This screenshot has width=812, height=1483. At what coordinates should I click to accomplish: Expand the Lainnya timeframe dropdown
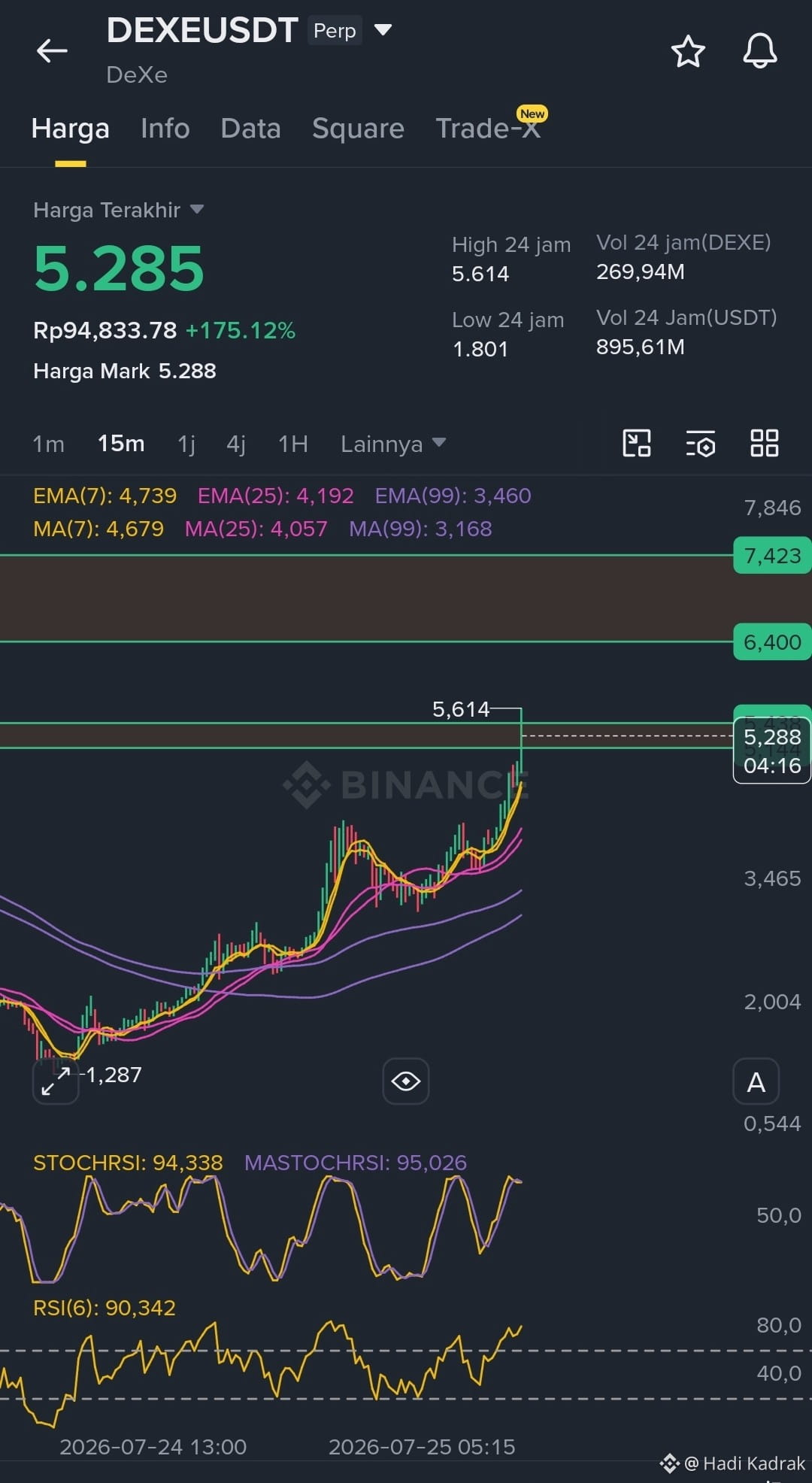tap(393, 444)
